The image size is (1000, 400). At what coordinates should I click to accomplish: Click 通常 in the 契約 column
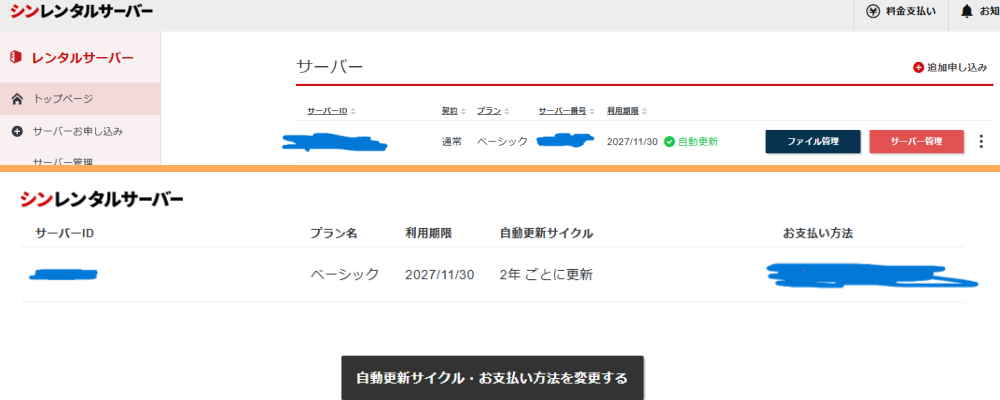pyautogui.click(x=452, y=142)
